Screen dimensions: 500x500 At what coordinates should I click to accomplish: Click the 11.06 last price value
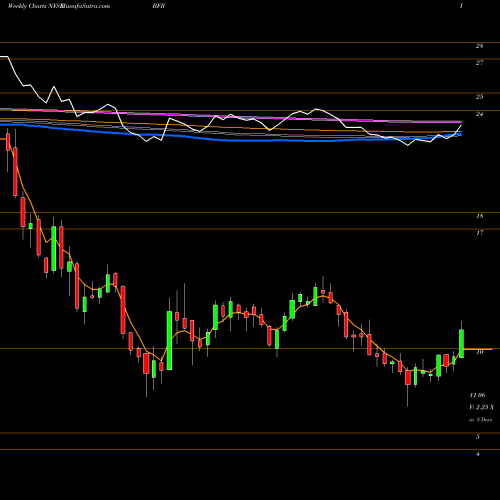point(477,395)
